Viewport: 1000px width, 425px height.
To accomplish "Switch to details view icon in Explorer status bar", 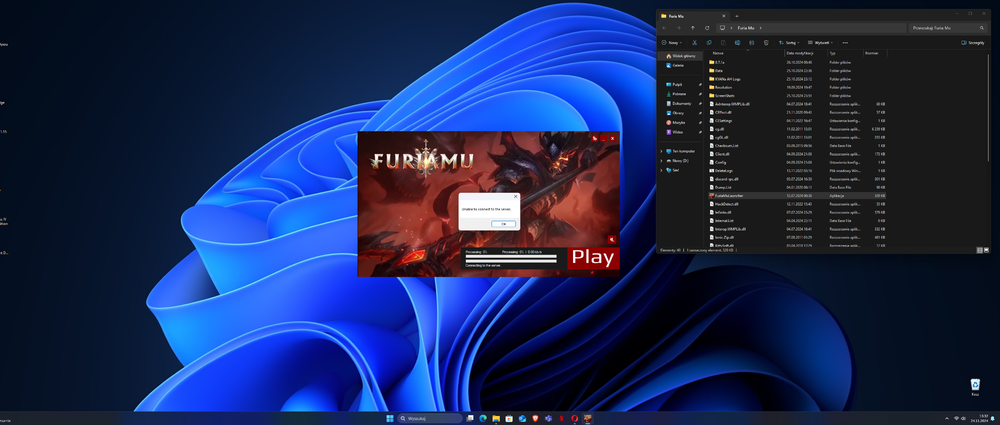I will tap(980, 250).
